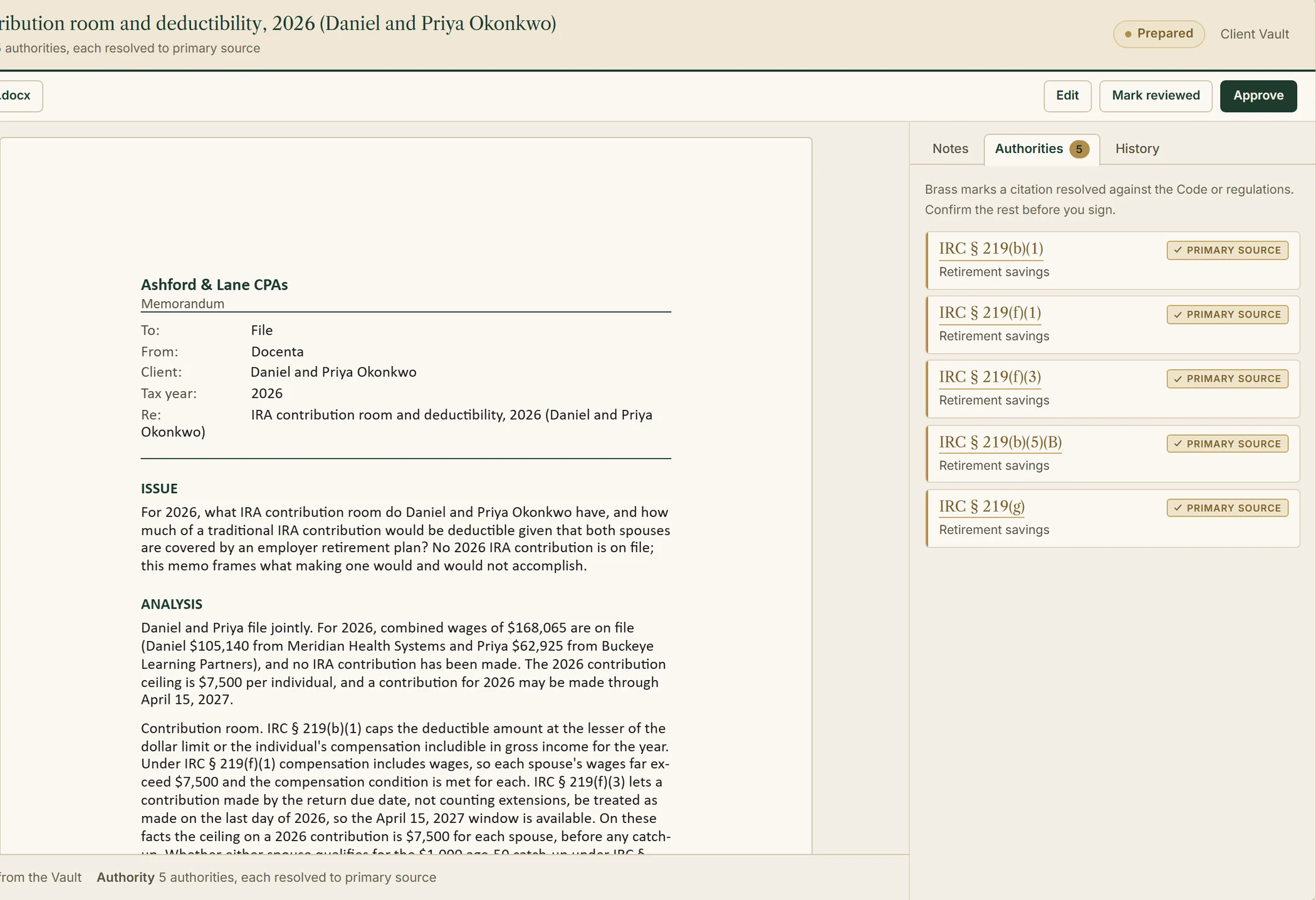Click the 'ISSUE' section heading
This screenshot has height=900, width=1316.
pyautogui.click(x=159, y=489)
